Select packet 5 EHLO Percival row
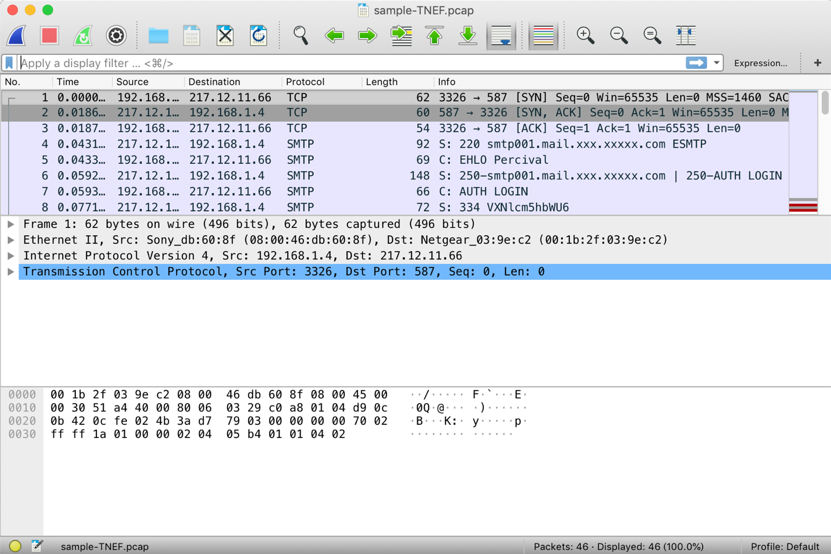Image resolution: width=831 pixels, height=554 pixels. [395, 160]
